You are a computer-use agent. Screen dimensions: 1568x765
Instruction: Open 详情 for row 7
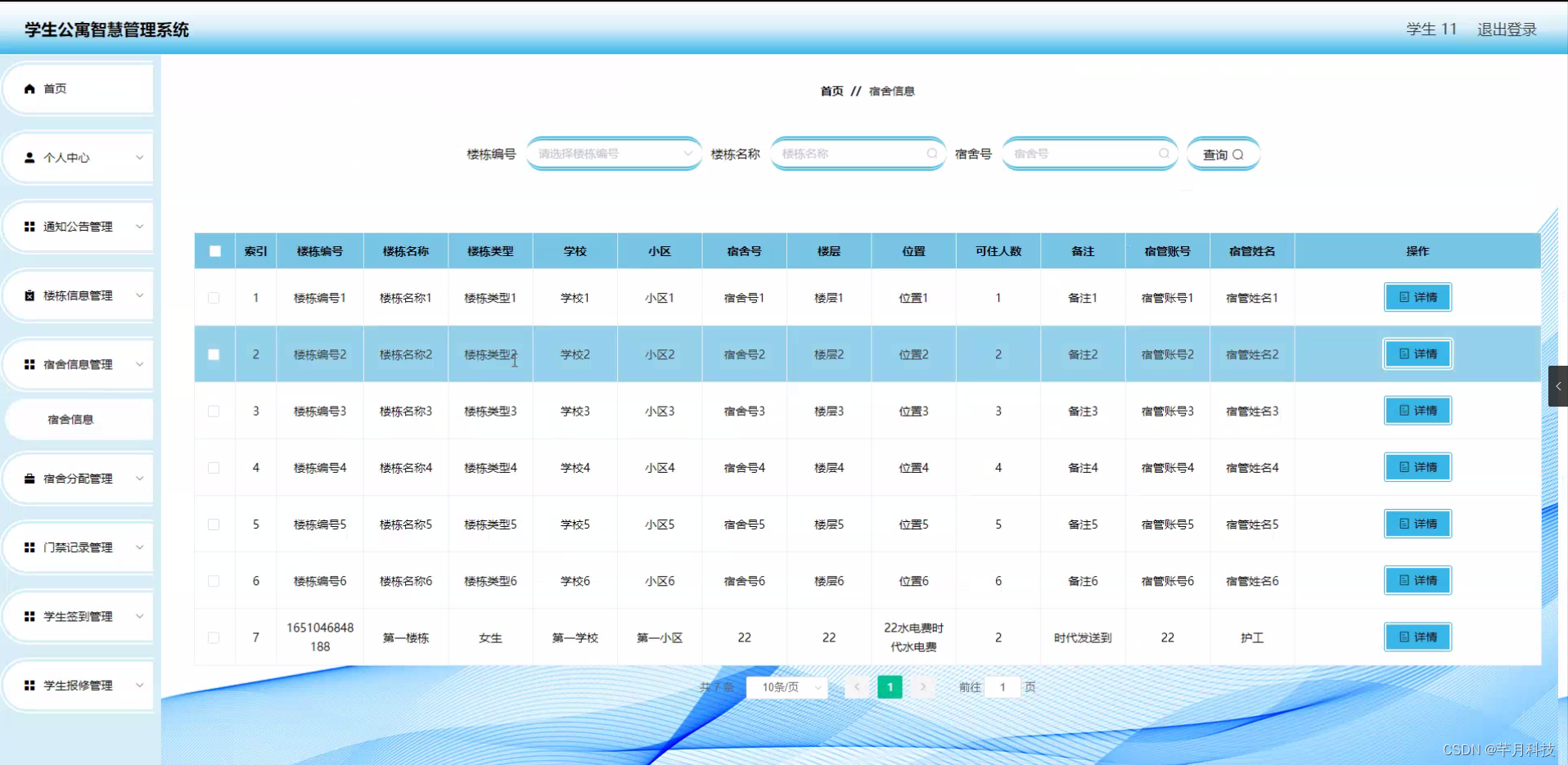[x=1417, y=637]
